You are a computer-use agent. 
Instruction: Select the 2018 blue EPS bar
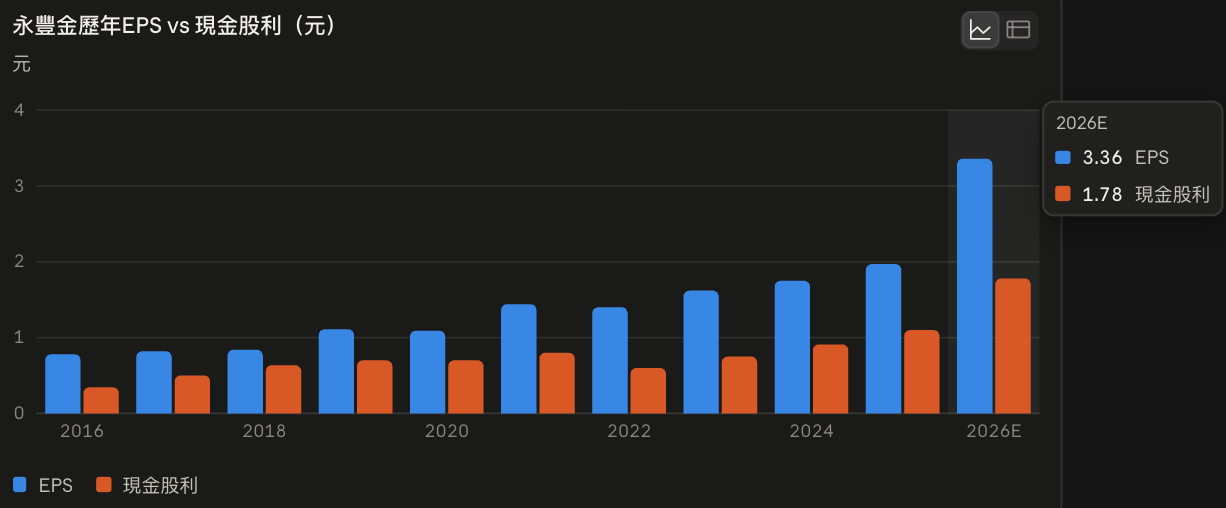click(x=245, y=381)
